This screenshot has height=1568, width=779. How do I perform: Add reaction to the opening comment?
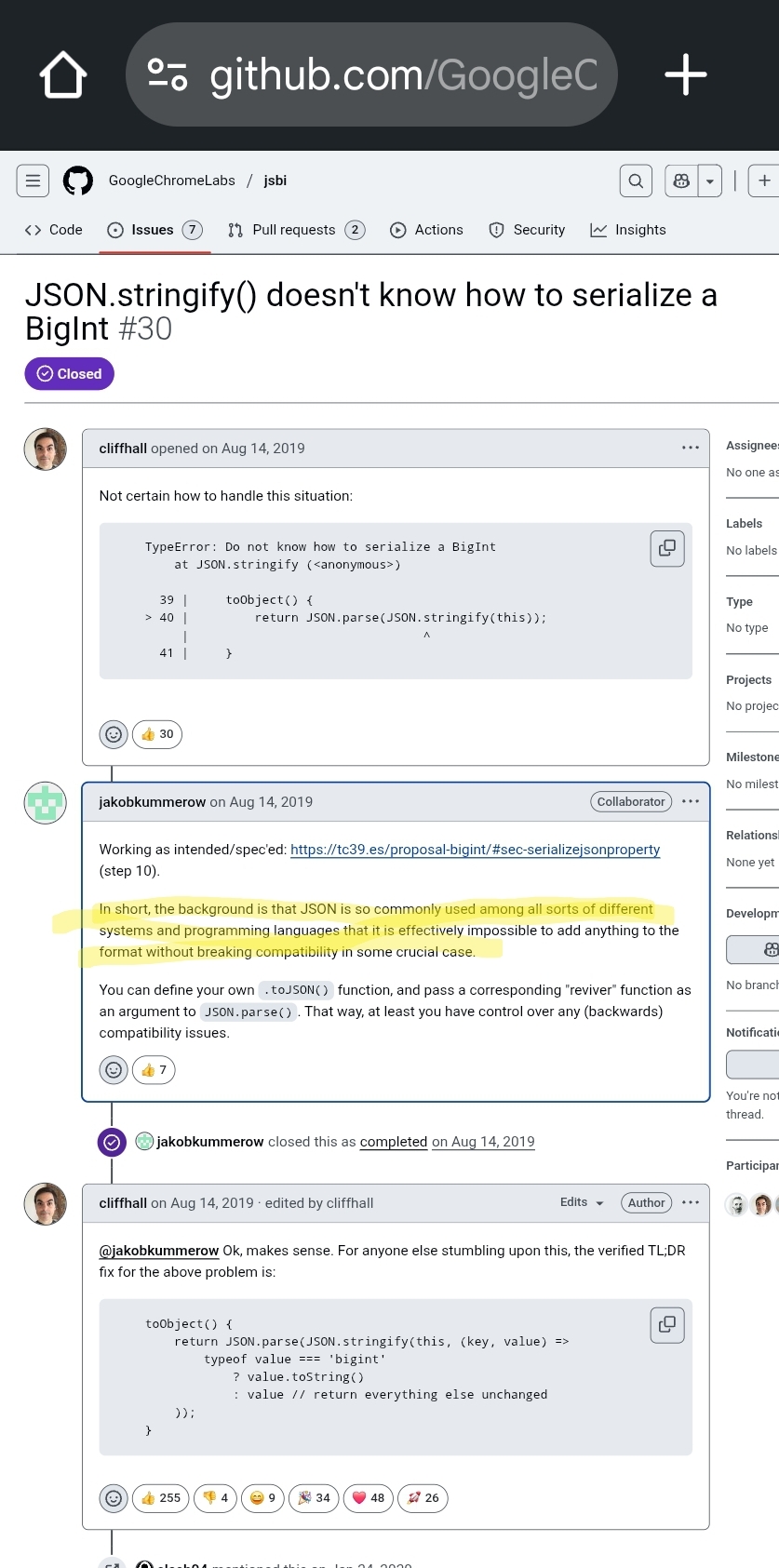click(114, 734)
